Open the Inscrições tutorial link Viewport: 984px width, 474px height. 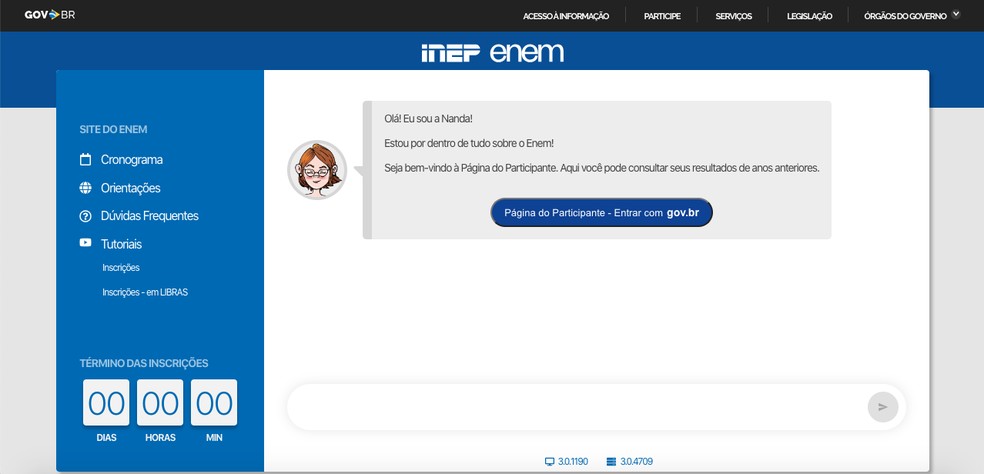121,267
